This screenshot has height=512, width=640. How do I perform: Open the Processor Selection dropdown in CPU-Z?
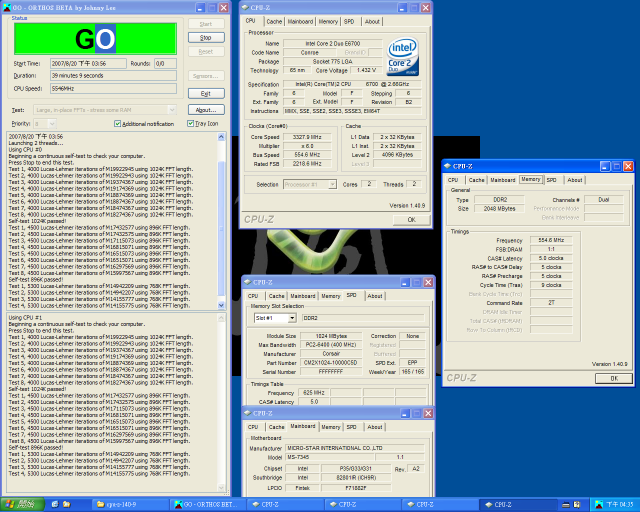coord(332,185)
